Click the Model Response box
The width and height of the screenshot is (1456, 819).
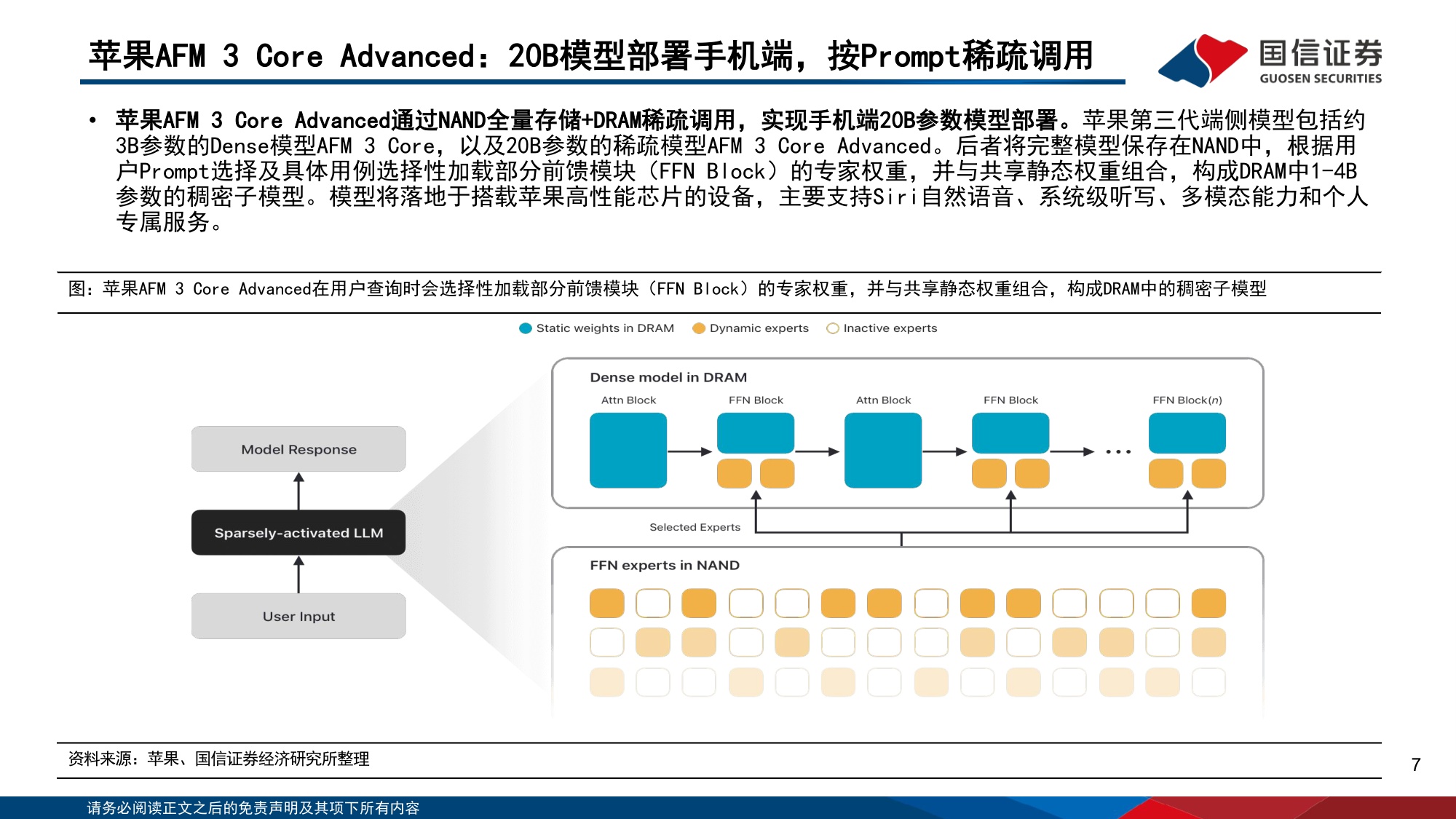point(298,449)
